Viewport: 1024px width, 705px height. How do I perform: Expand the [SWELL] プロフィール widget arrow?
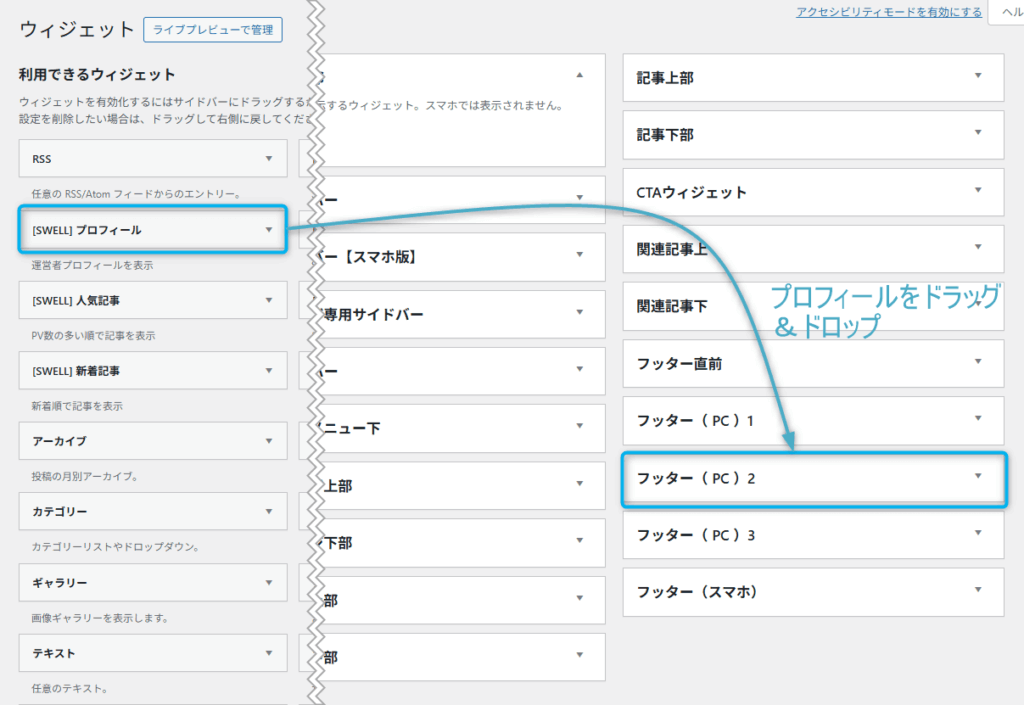(x=269, y=230)
